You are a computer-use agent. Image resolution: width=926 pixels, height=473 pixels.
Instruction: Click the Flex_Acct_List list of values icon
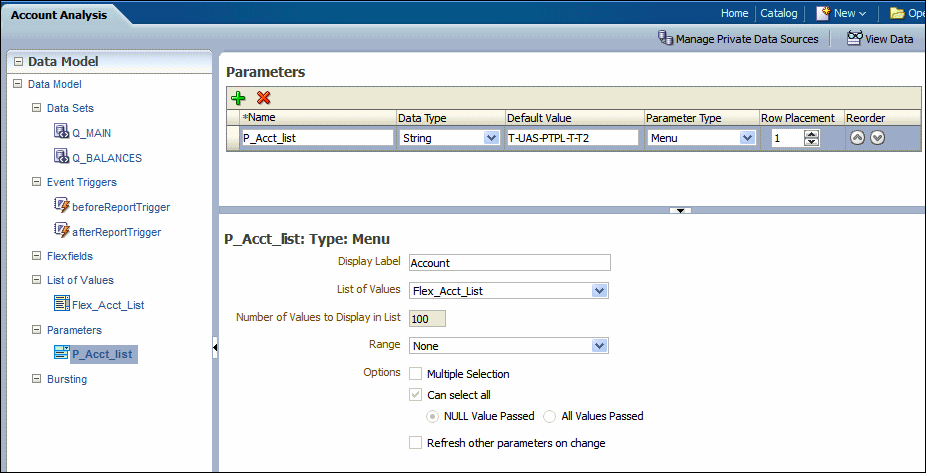pos(61,304)
